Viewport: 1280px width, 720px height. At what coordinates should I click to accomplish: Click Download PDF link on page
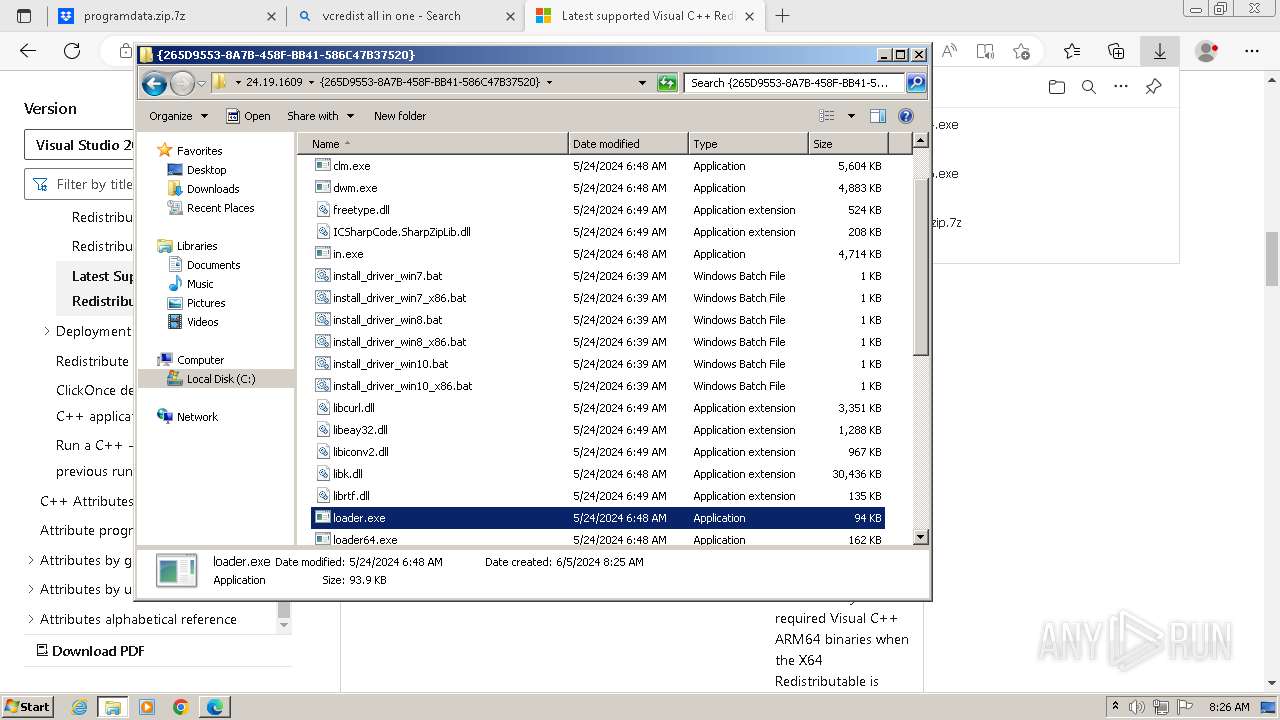pos(90,651)
